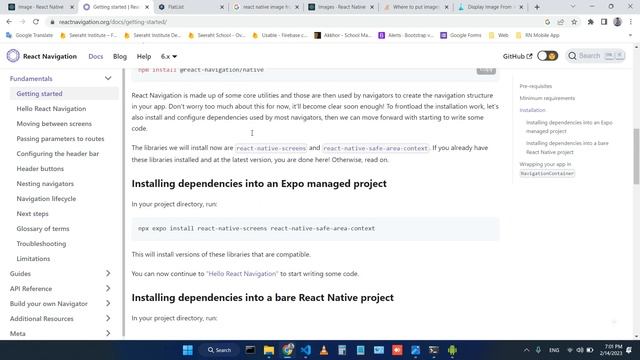This screenshot has width=640, height=360.
Task: Open Nesting navigators sidebar page
Action: click(x=45, y=184)
